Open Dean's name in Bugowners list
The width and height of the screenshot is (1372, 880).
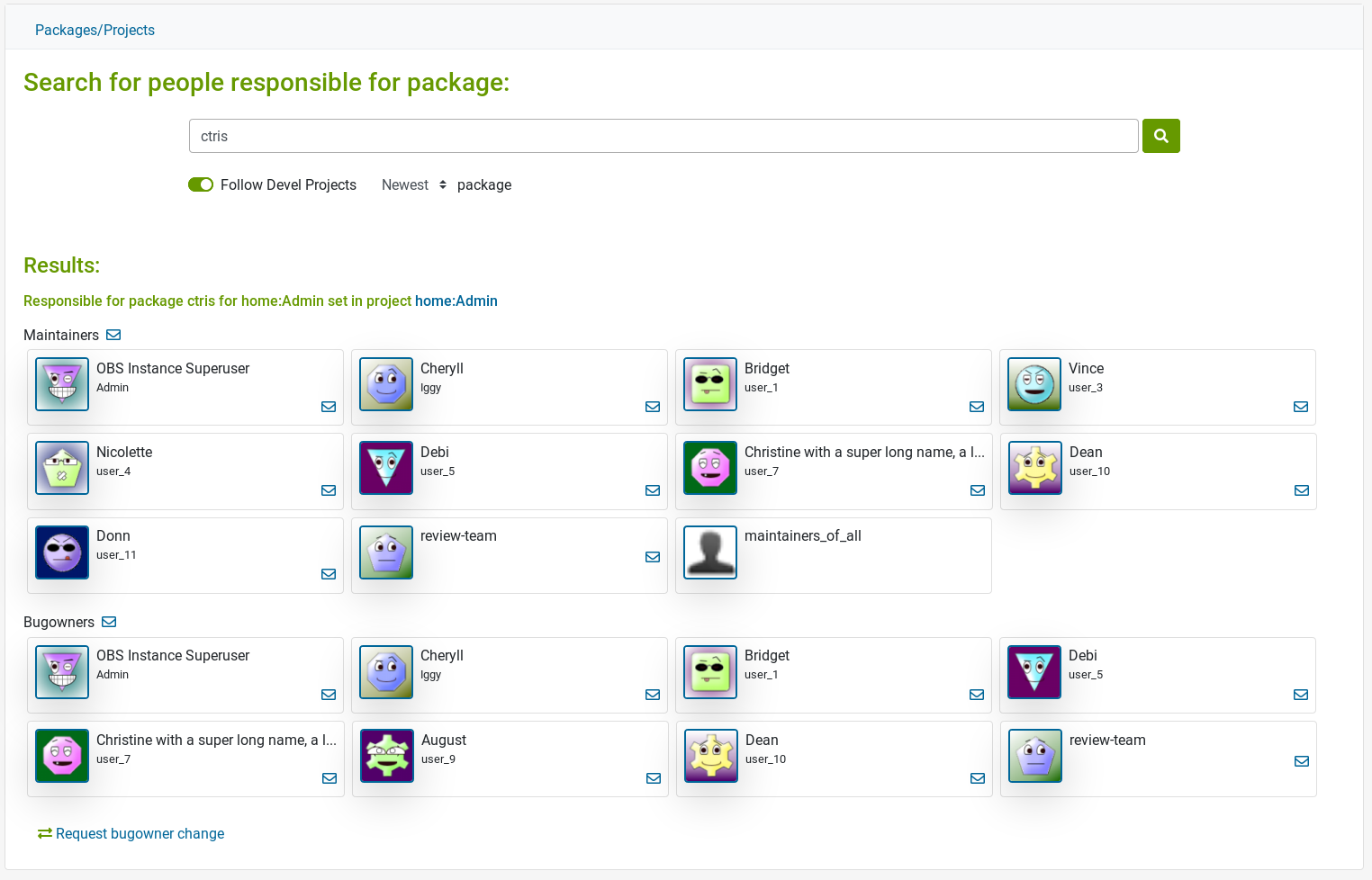click(x=762, y=740)
